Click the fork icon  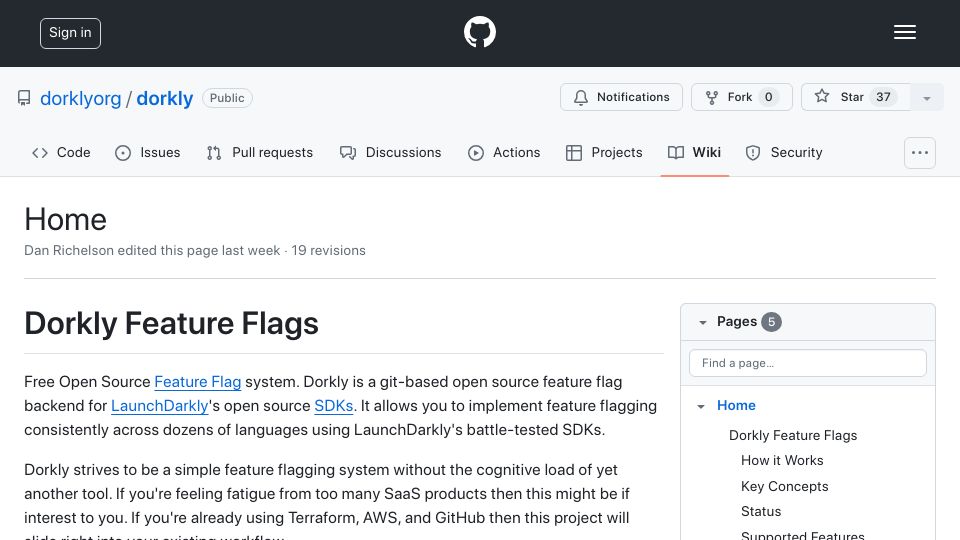point(711,97)
